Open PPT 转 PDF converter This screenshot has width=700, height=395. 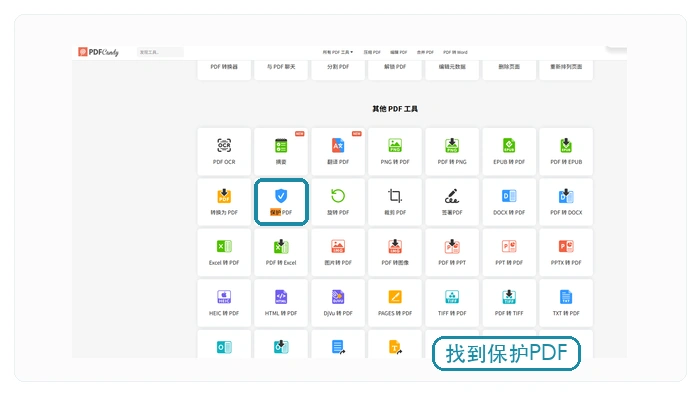[x=509, y=252]
